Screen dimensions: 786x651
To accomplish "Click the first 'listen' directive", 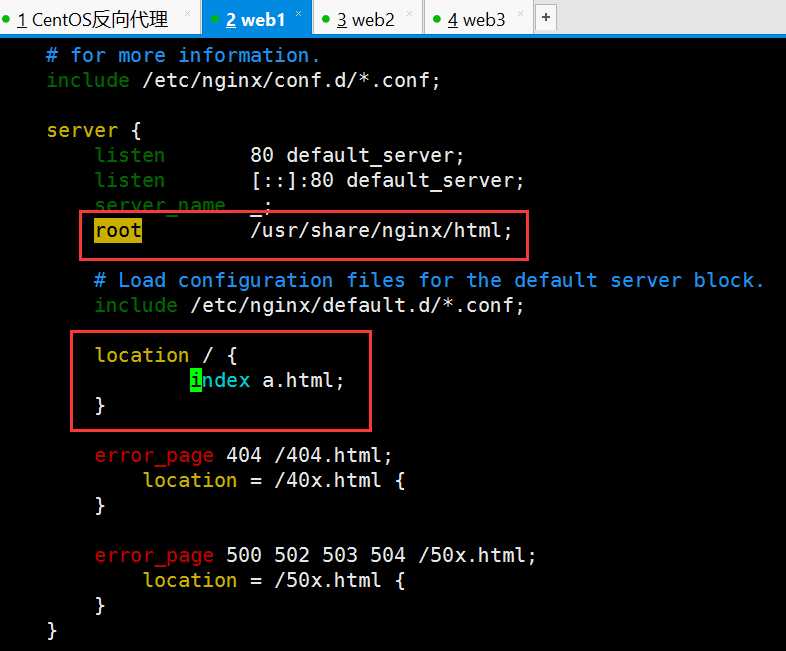I will 130,155.
